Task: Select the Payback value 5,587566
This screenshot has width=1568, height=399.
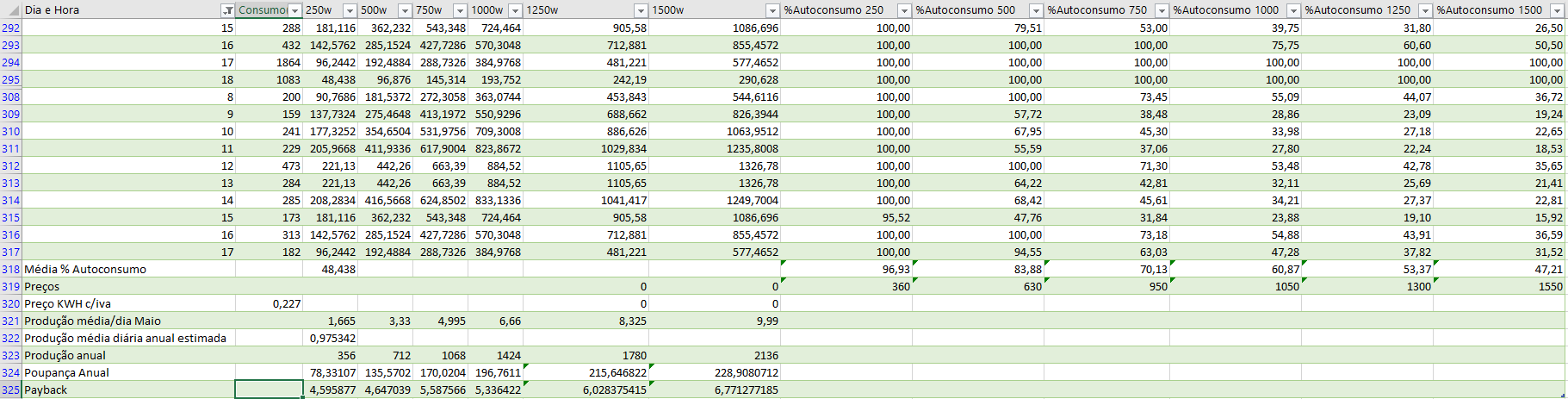Action: coord(441,390)
